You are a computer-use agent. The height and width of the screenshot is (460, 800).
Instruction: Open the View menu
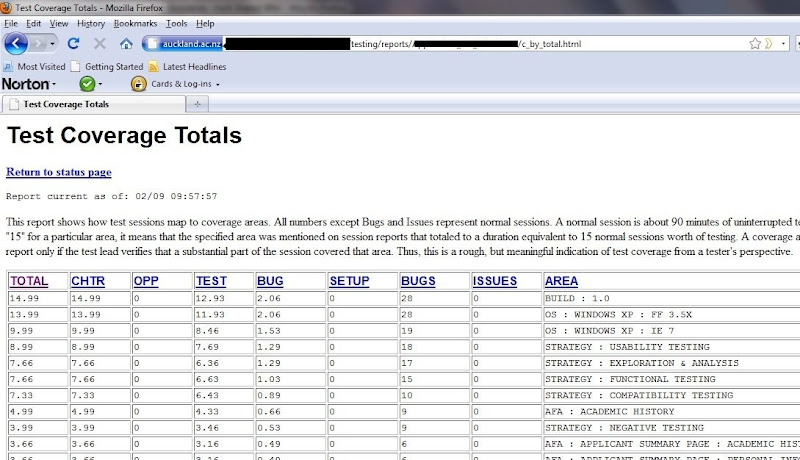[x=59, y=23]
